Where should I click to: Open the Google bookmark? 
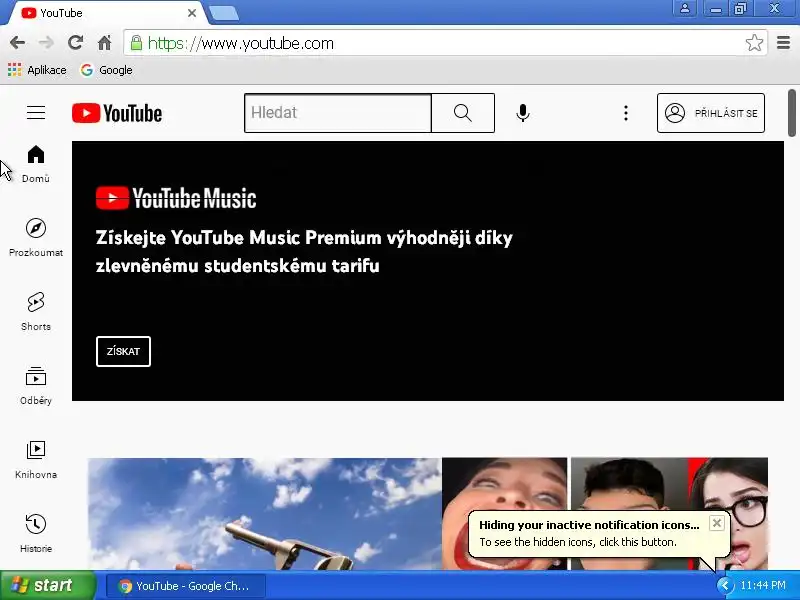(106, 70)
